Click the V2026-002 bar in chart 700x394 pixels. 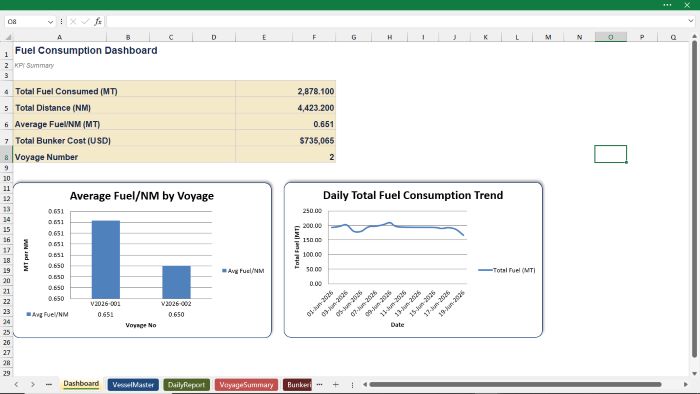click(176, 282)
